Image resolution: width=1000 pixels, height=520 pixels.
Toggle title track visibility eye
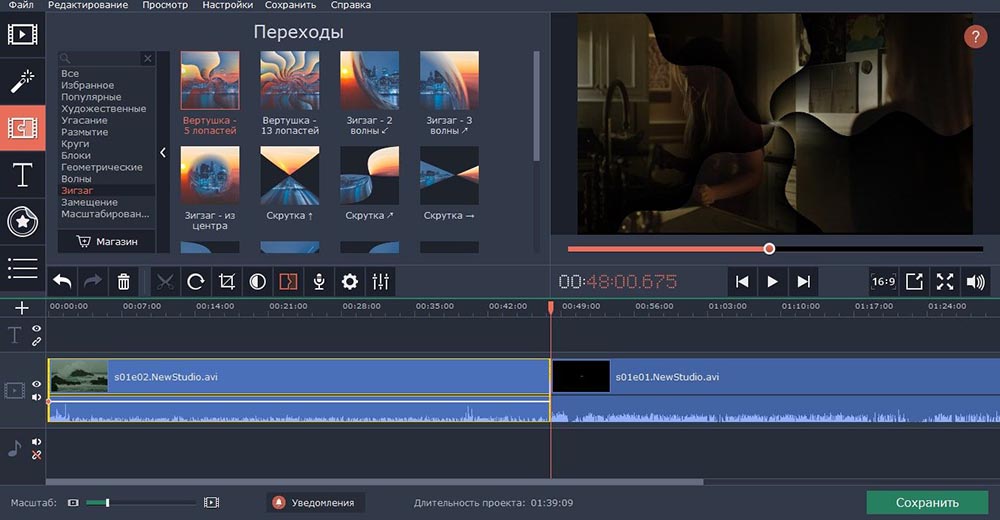click(x=37, y=328)
